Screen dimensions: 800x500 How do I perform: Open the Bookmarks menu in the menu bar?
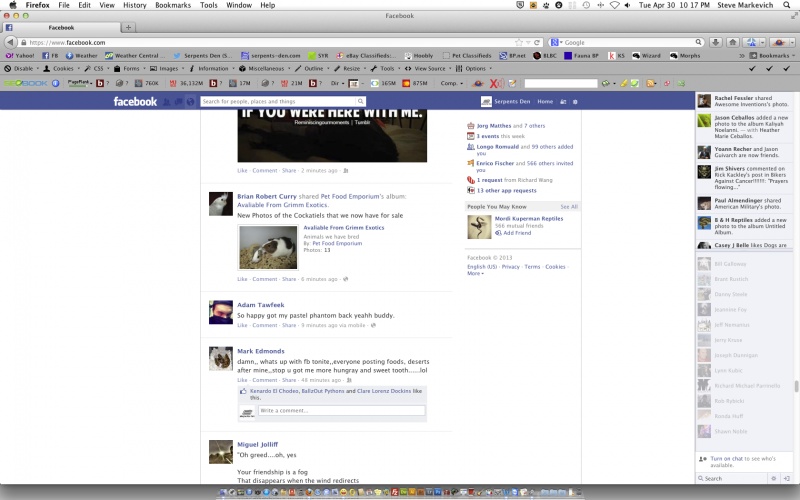(173, 5)
